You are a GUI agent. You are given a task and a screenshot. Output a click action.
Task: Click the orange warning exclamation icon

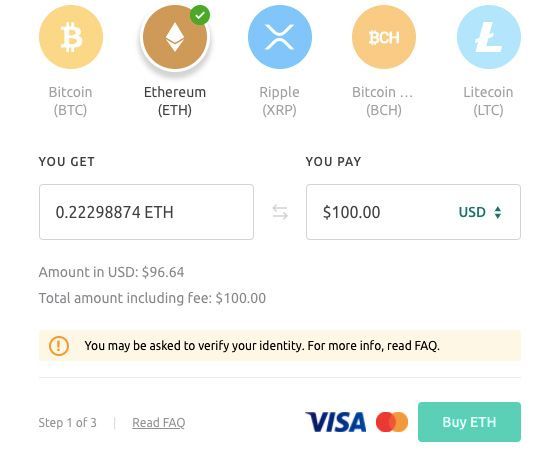(59, 346)
